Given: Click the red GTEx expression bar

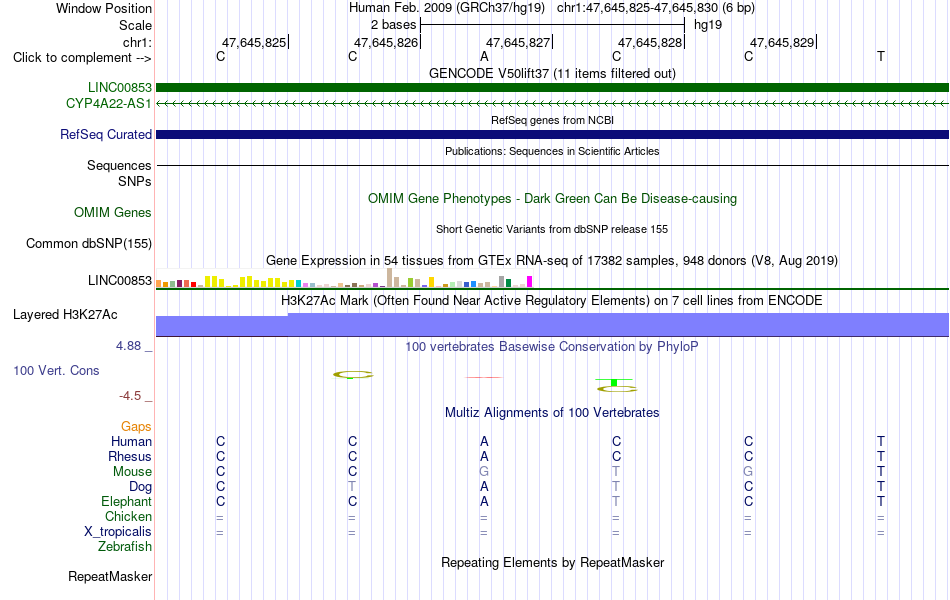Looking at the screenshot, I should [x=193, y=284].
